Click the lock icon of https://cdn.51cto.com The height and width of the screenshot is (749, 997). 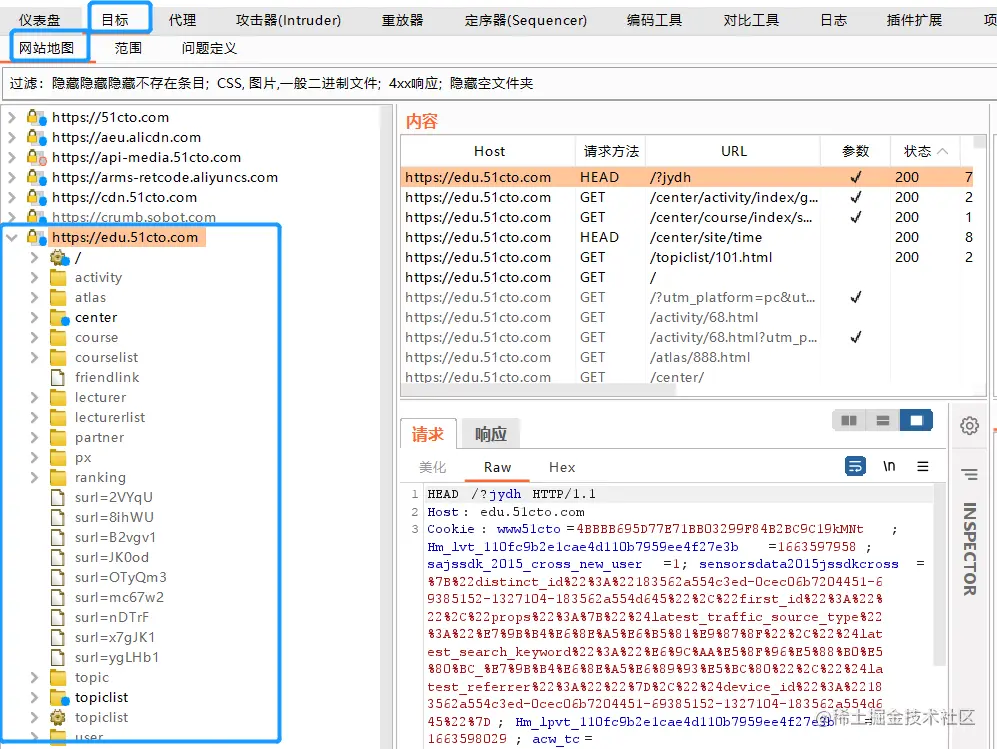coord(36,197)
